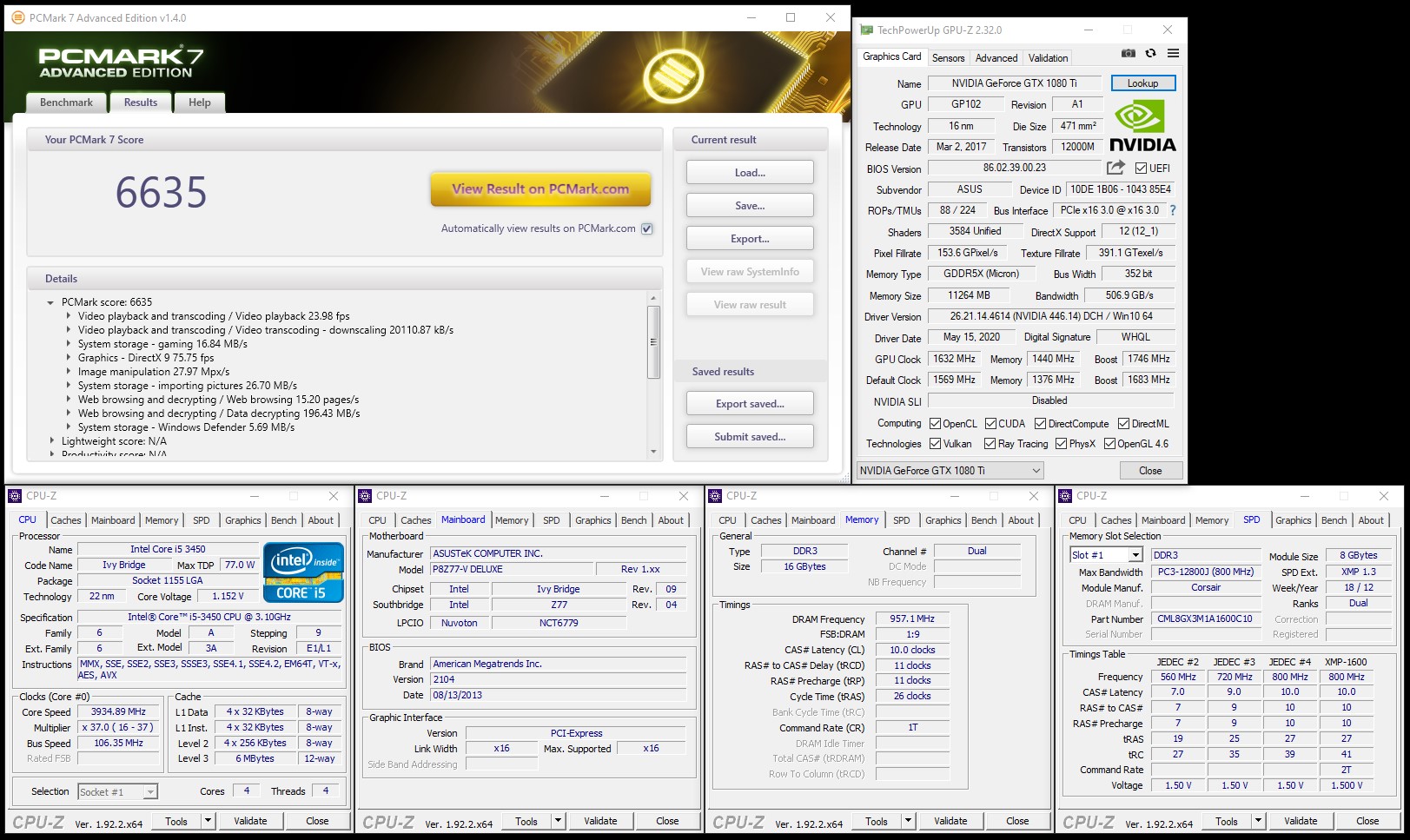
Task: Click the scrollbar up arrow in Details
Action: coord(653,299)
